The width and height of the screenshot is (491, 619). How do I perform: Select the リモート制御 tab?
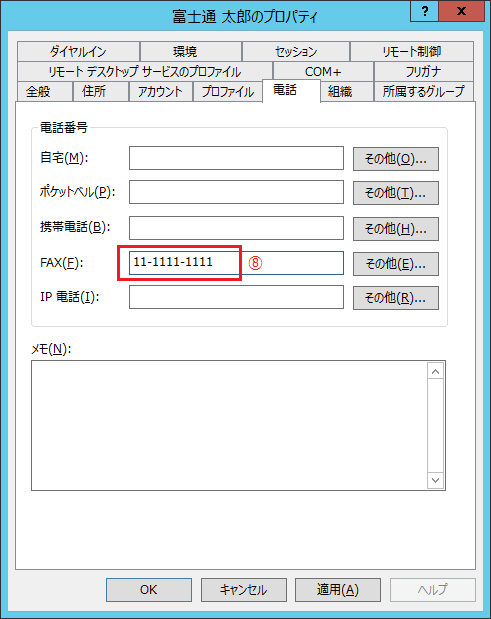click(412, 51)
